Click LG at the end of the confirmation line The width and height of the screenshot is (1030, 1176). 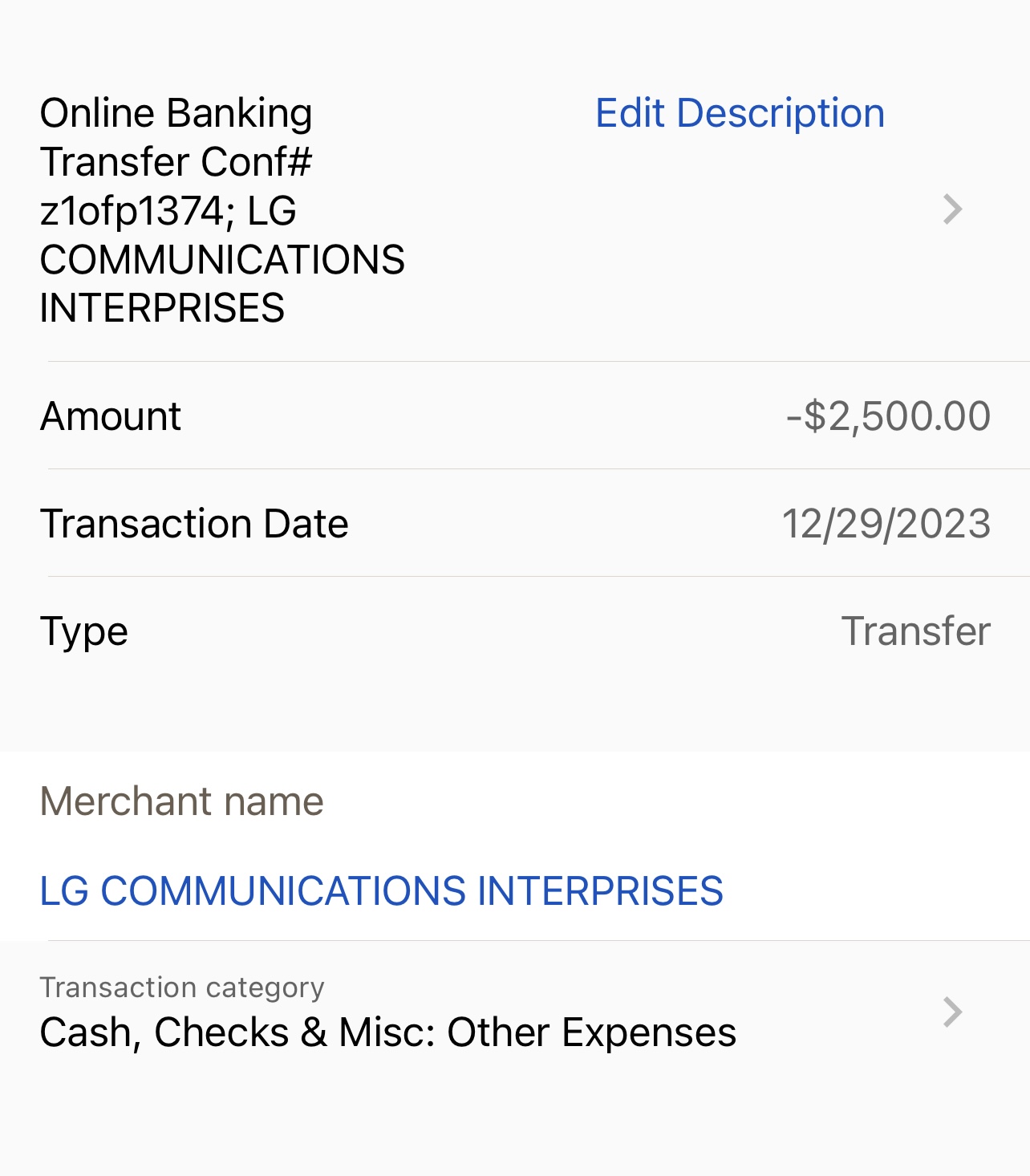tap(272, 211)
